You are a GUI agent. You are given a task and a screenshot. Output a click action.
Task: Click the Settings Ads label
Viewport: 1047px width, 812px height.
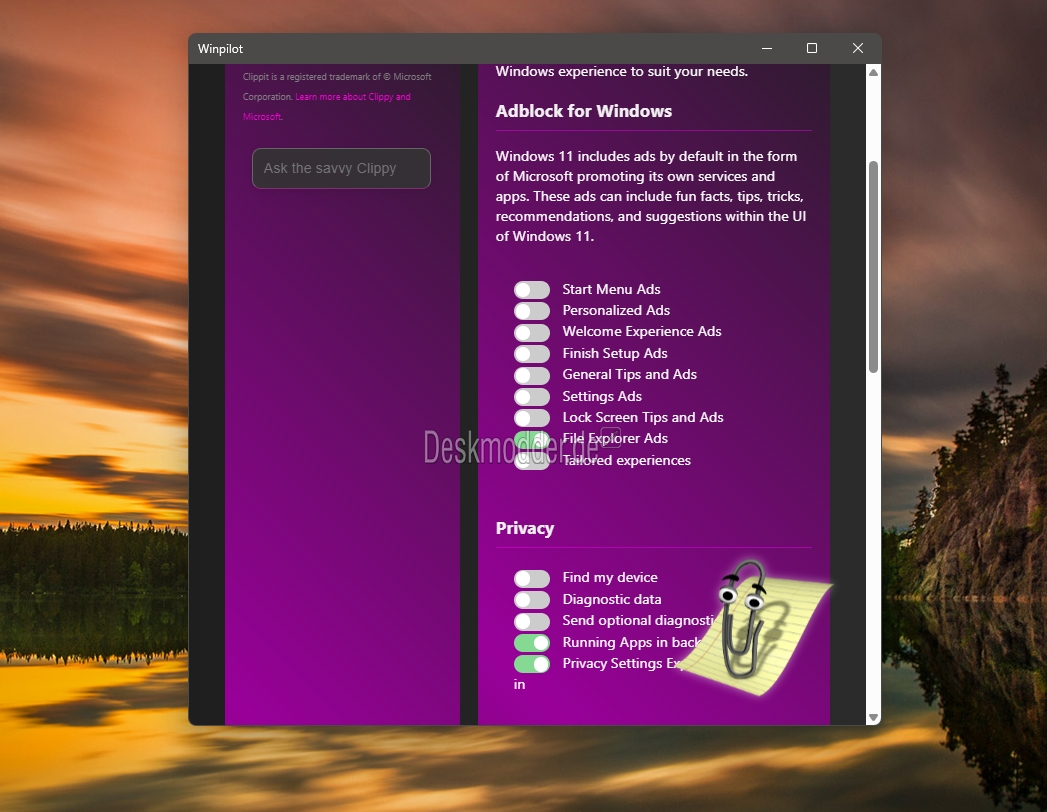602,396
